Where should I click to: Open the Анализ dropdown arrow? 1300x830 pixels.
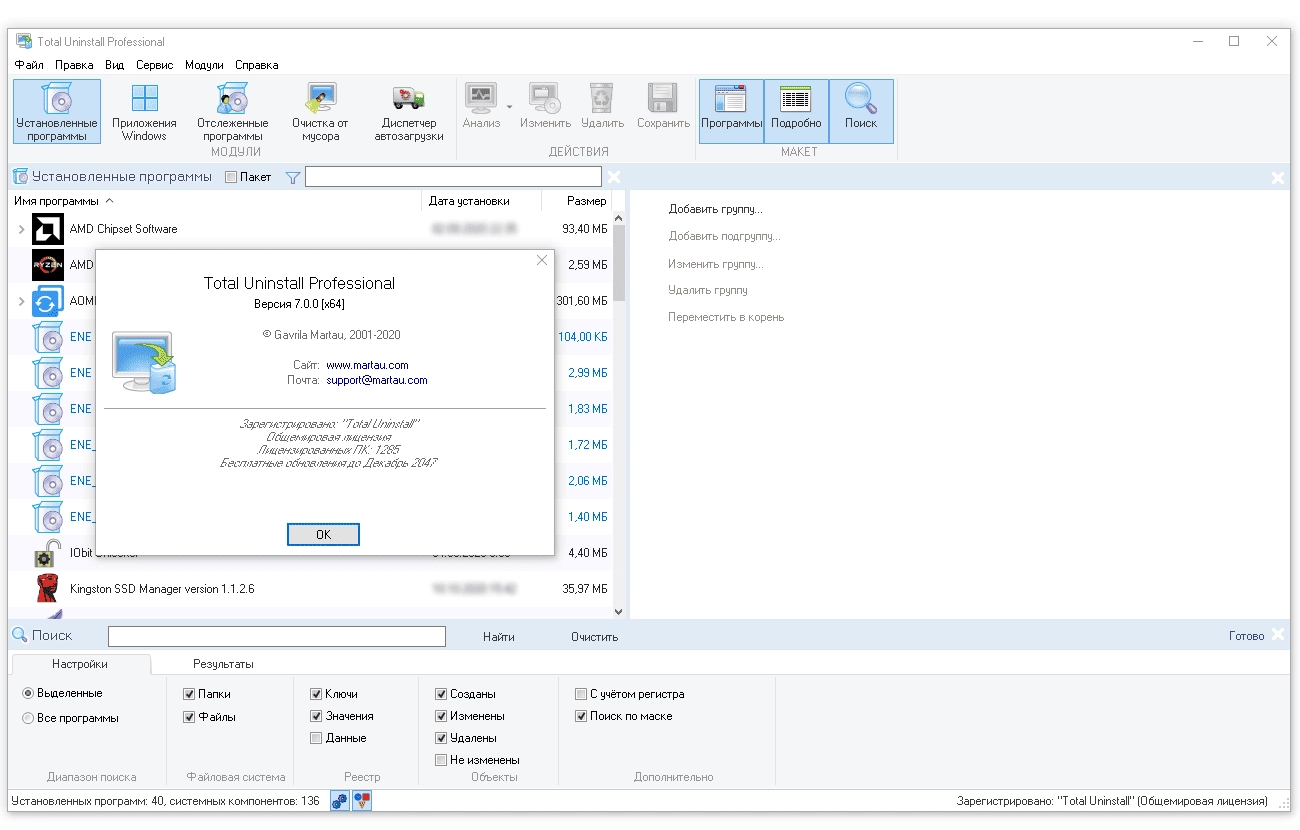click(x=509, y=106)
